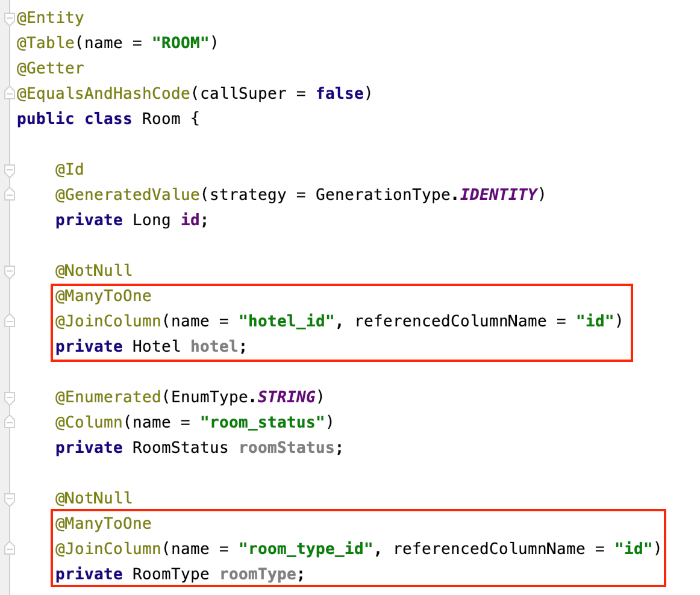Click the @Enumerated annotation
The height and width of the screenshot is (595, 700).
click(x=108, y=397)
